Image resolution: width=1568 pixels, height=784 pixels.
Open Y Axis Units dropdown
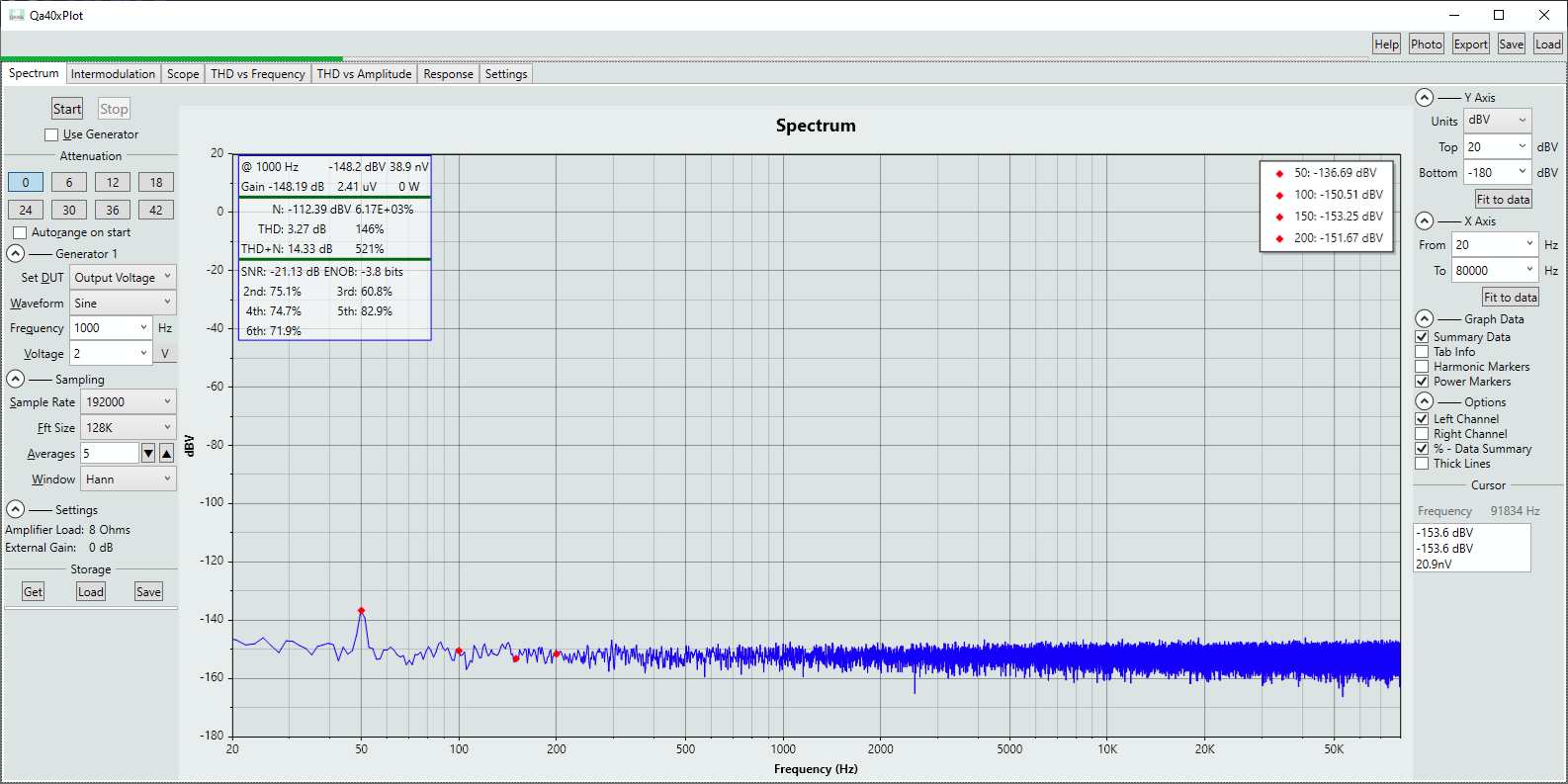[1498, 120]
